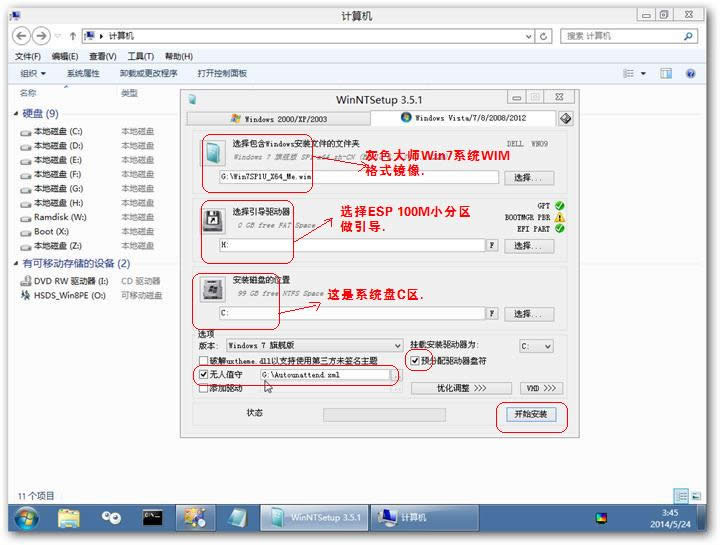Switch to details view in status bar

tap(681, 496)
